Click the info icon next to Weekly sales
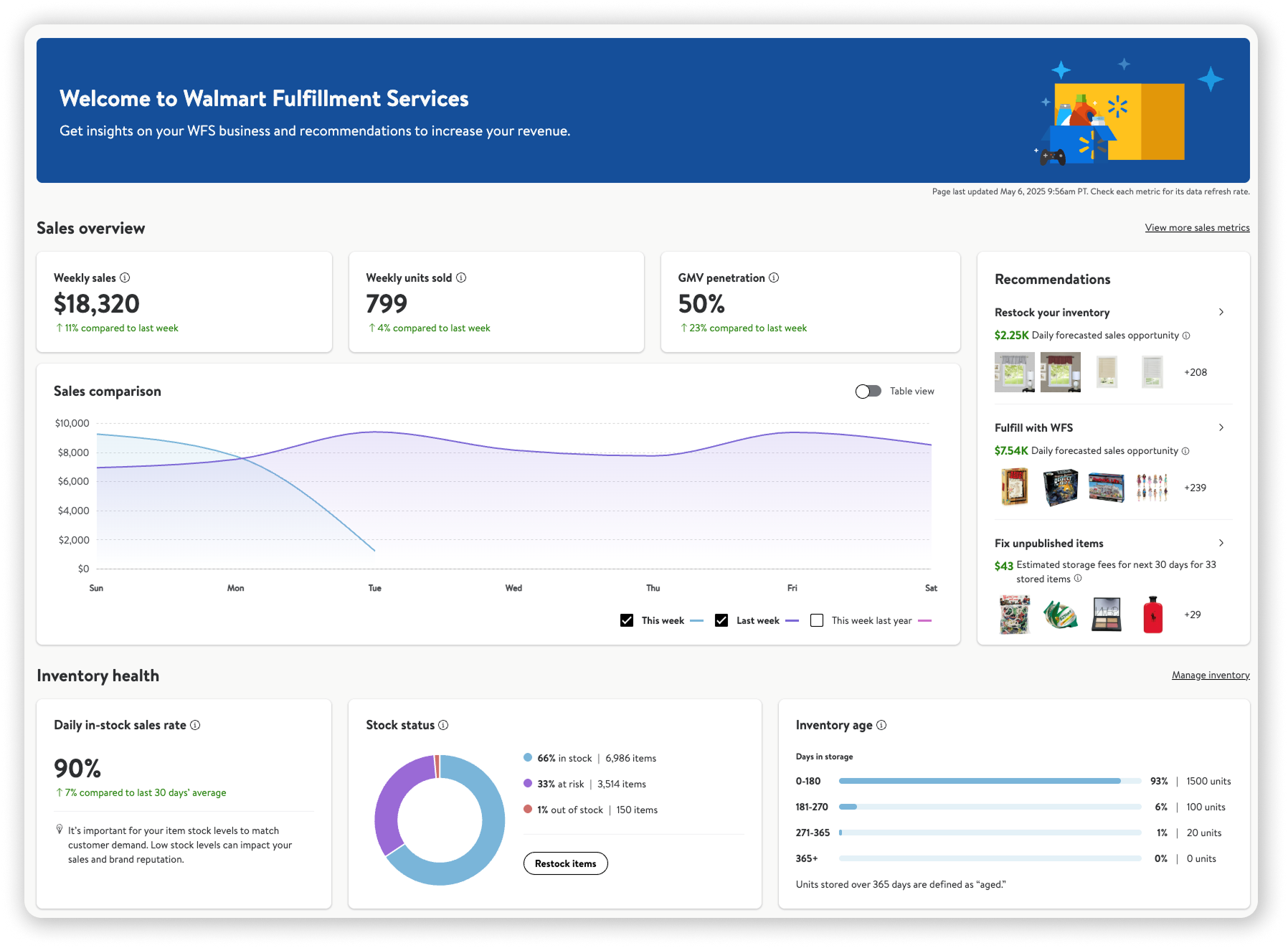This screenshot has height=948, width=1288. point(125,278)
